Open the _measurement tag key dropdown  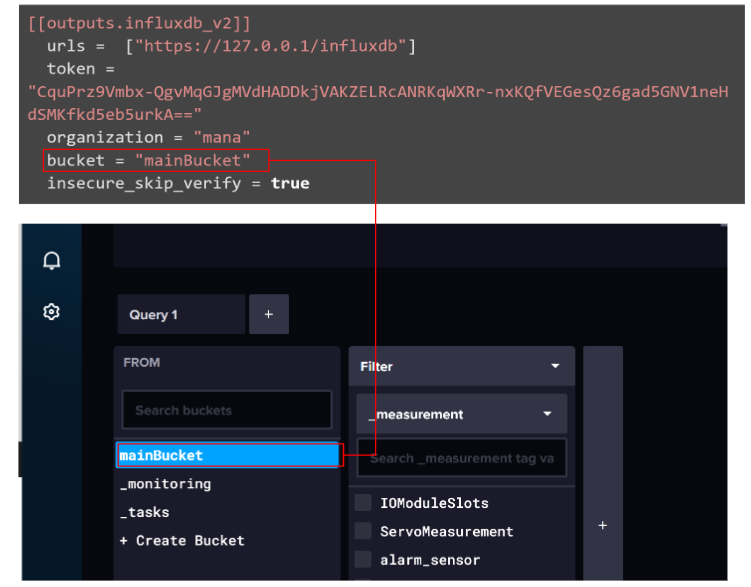pos(462,414)
